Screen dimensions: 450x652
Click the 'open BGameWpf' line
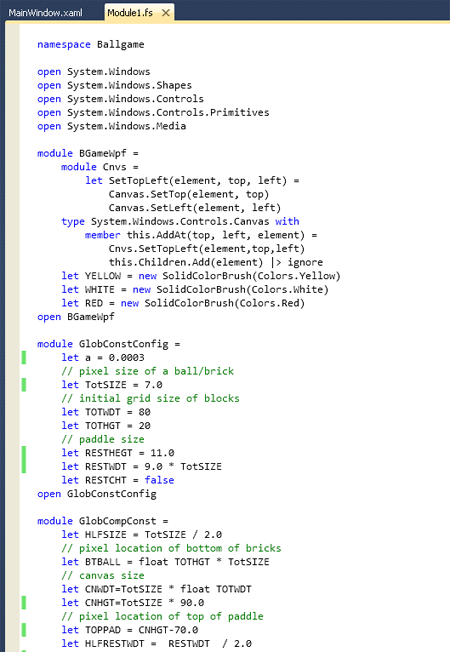pos(76,317)
